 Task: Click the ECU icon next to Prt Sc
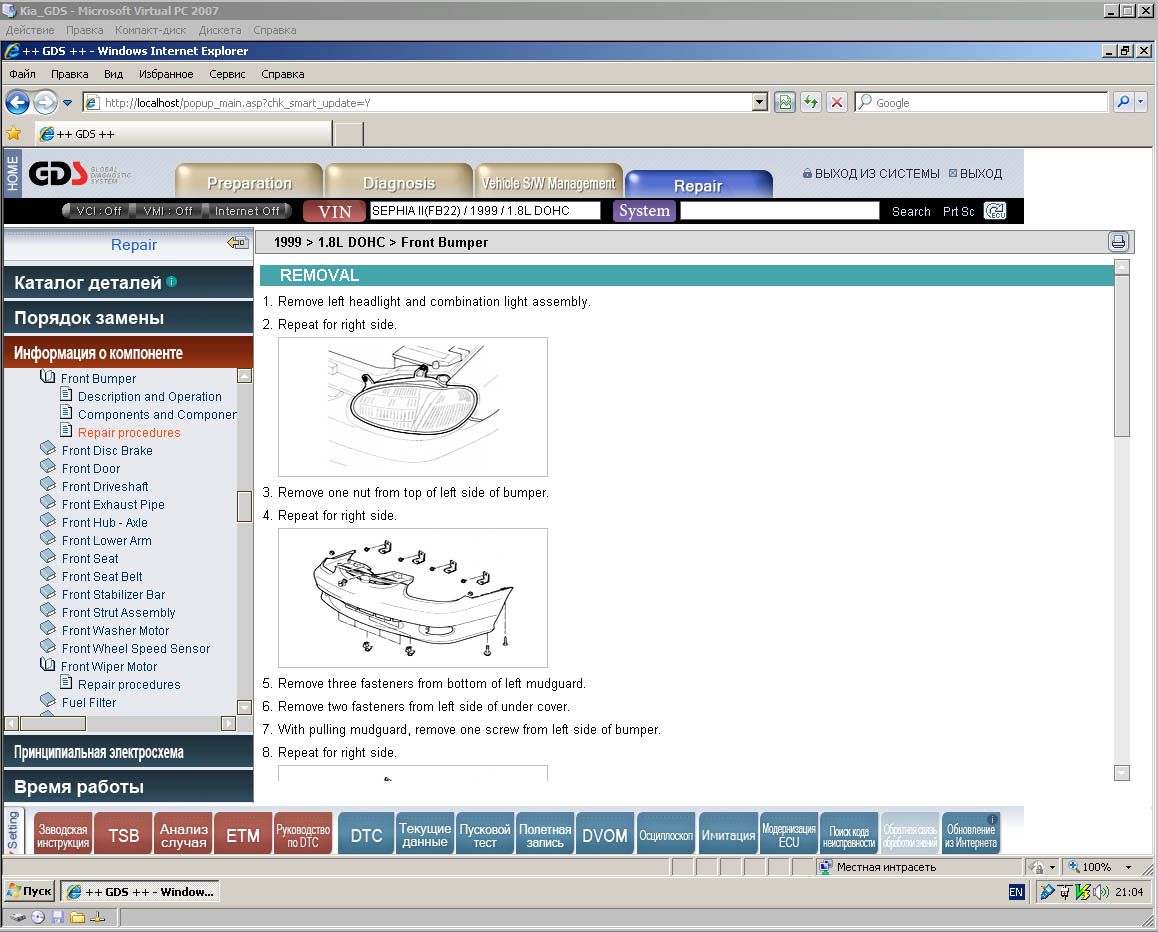pyautogui.click(x=995, y=211)
